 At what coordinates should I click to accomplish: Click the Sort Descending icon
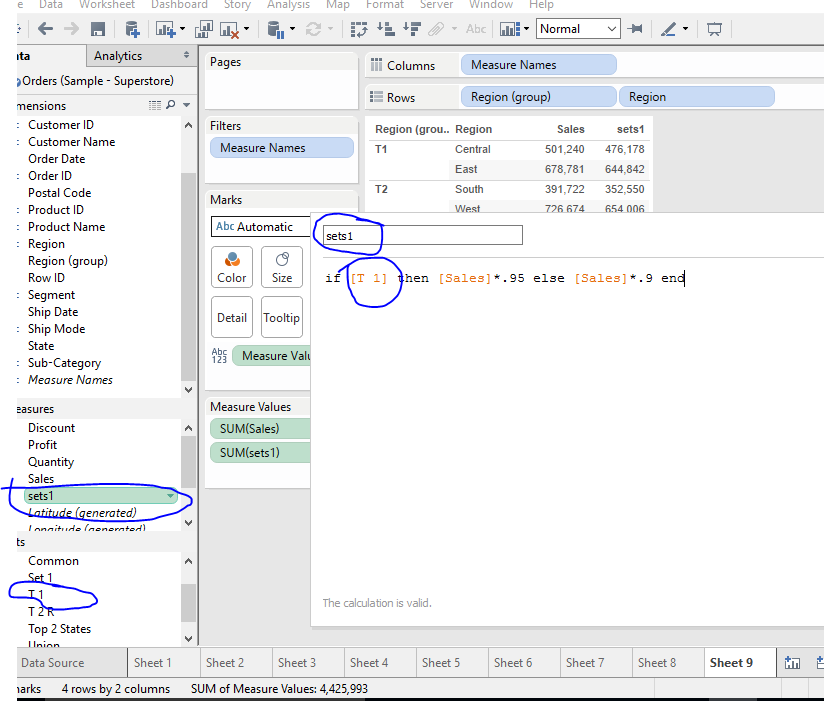[412, 29]
